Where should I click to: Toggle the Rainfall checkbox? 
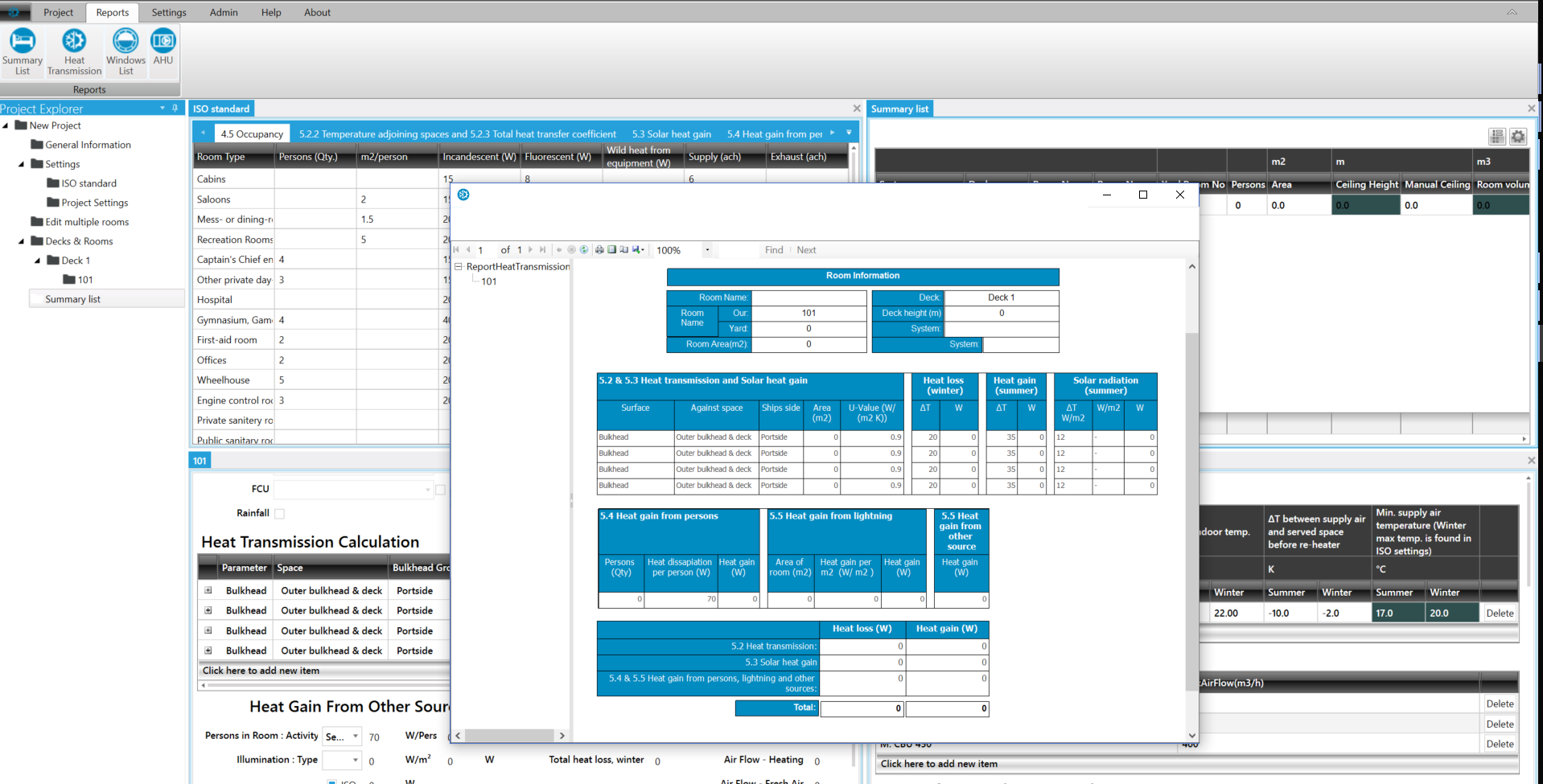pyautogui.click(x=279, y=514)
